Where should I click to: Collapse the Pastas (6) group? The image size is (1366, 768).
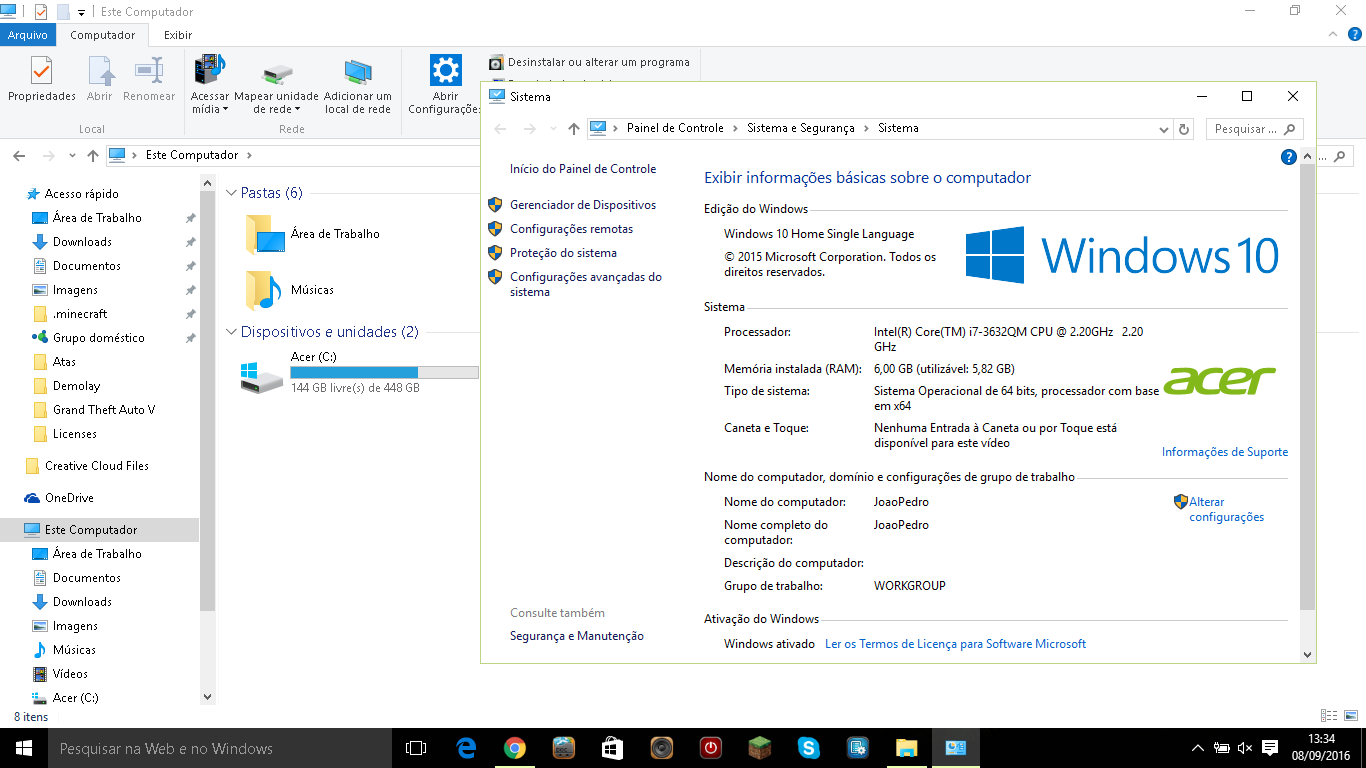(x=231, y=193)
